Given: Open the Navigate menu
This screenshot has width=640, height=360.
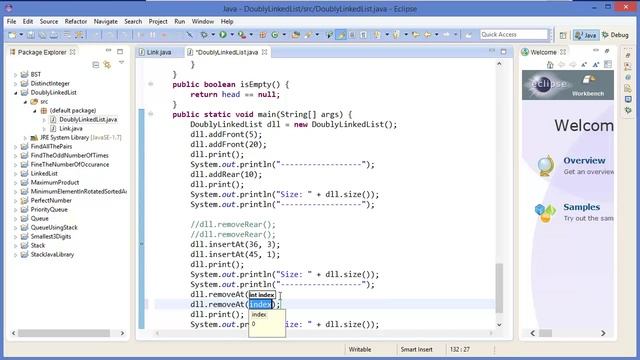Looking at the screenshot, I should (x=105, y=21).
